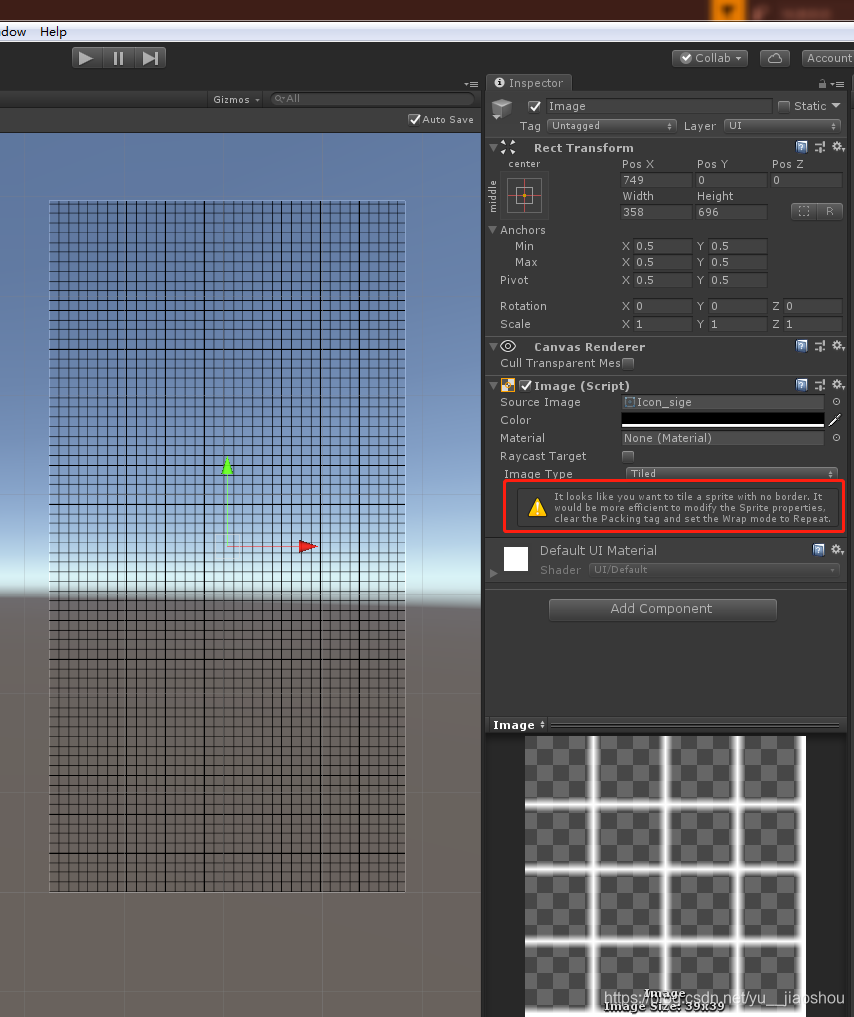Open the anchor presets box
The width and height of the screenshot is (854, 1017).
tap(524, 195)
